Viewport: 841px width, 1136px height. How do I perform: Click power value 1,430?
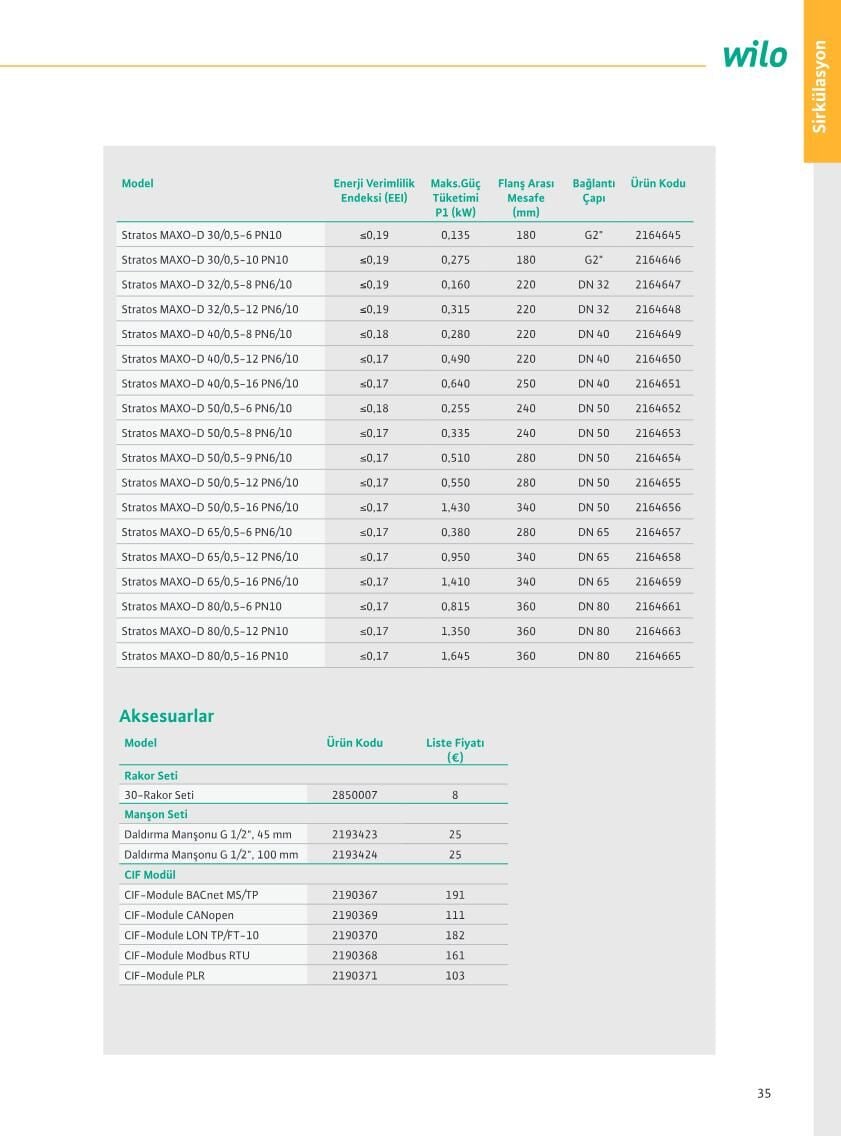pos(455,507)
